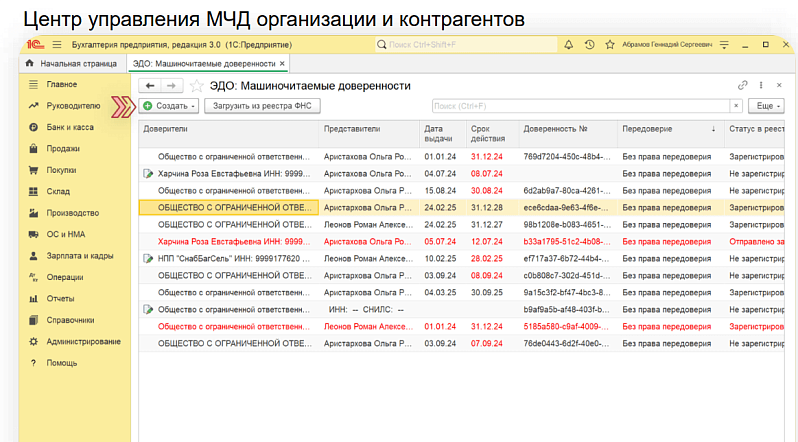Switch to Начальная страница tab
The width and height of the screenshot is (798, 442).
(73, 64)
